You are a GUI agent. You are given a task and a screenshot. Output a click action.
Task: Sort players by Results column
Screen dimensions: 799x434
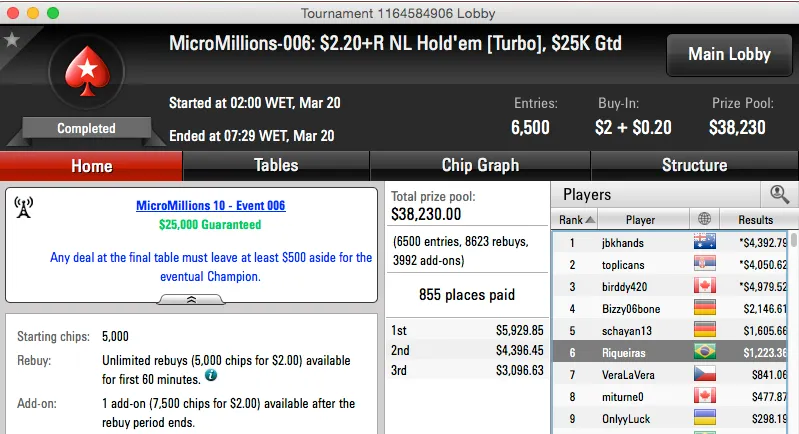coord(755,219)
